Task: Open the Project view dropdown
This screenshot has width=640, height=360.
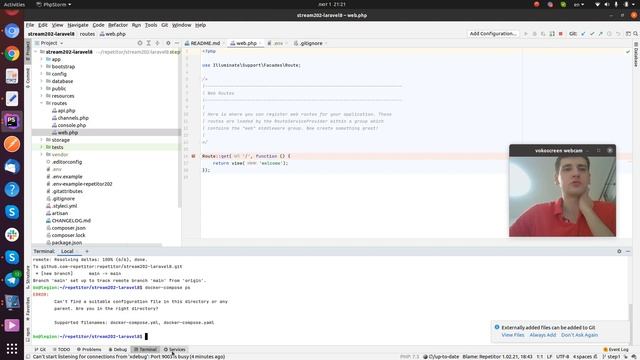Action: [x=49, y=43]
